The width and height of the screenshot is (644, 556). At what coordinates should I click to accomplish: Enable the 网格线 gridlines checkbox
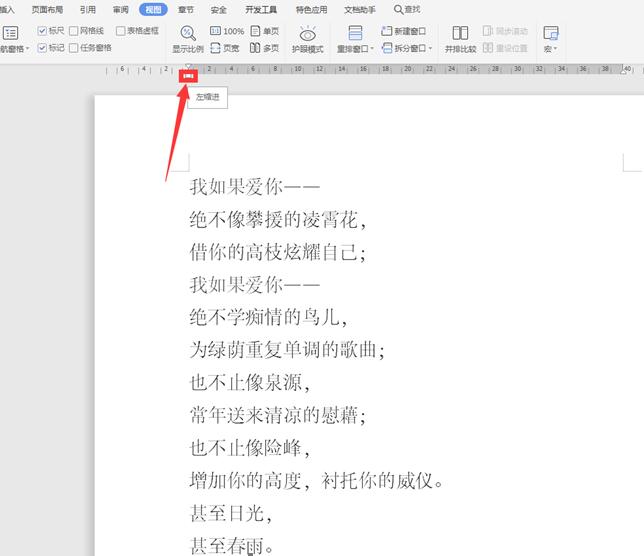[74, 31]
